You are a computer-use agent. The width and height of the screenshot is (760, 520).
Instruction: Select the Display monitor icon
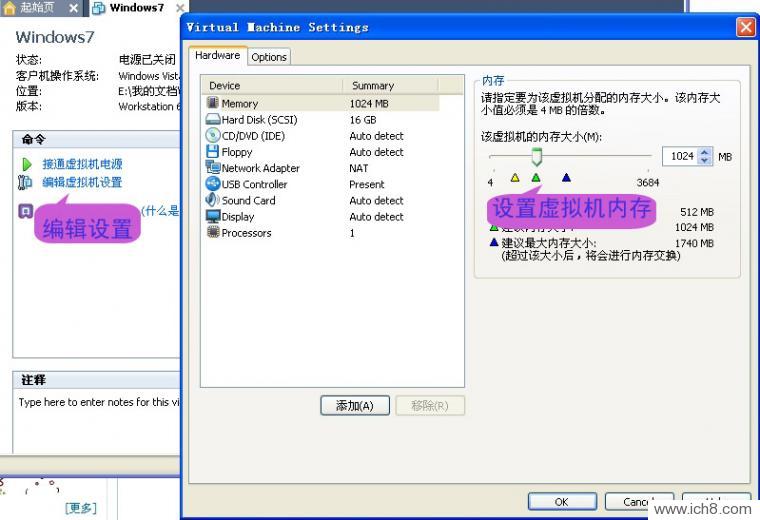[x=213, y=216]
